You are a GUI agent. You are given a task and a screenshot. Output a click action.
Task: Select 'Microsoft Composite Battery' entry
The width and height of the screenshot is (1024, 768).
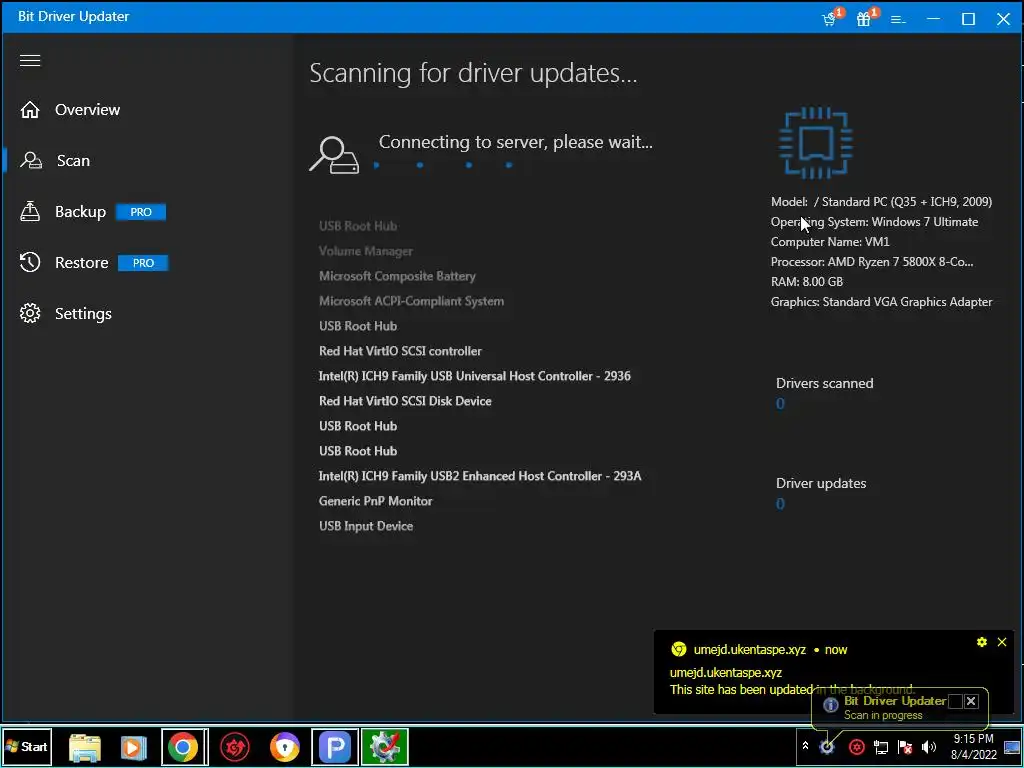tap(397, 276)
